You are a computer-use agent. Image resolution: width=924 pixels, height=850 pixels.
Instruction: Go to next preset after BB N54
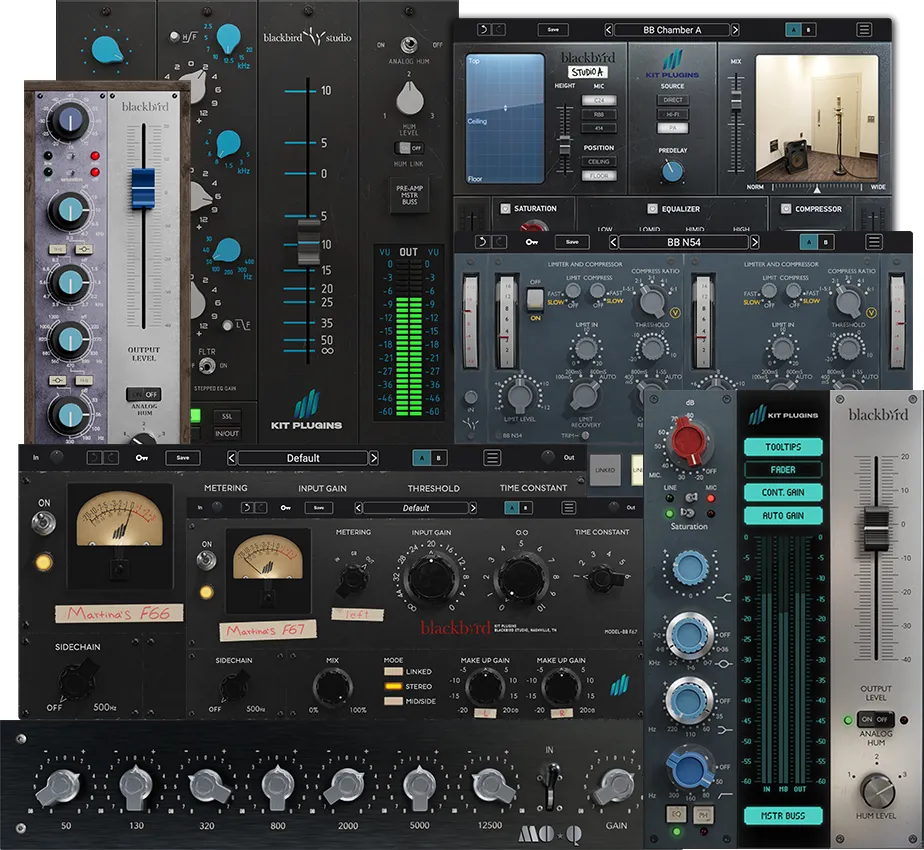pos(754,242)
